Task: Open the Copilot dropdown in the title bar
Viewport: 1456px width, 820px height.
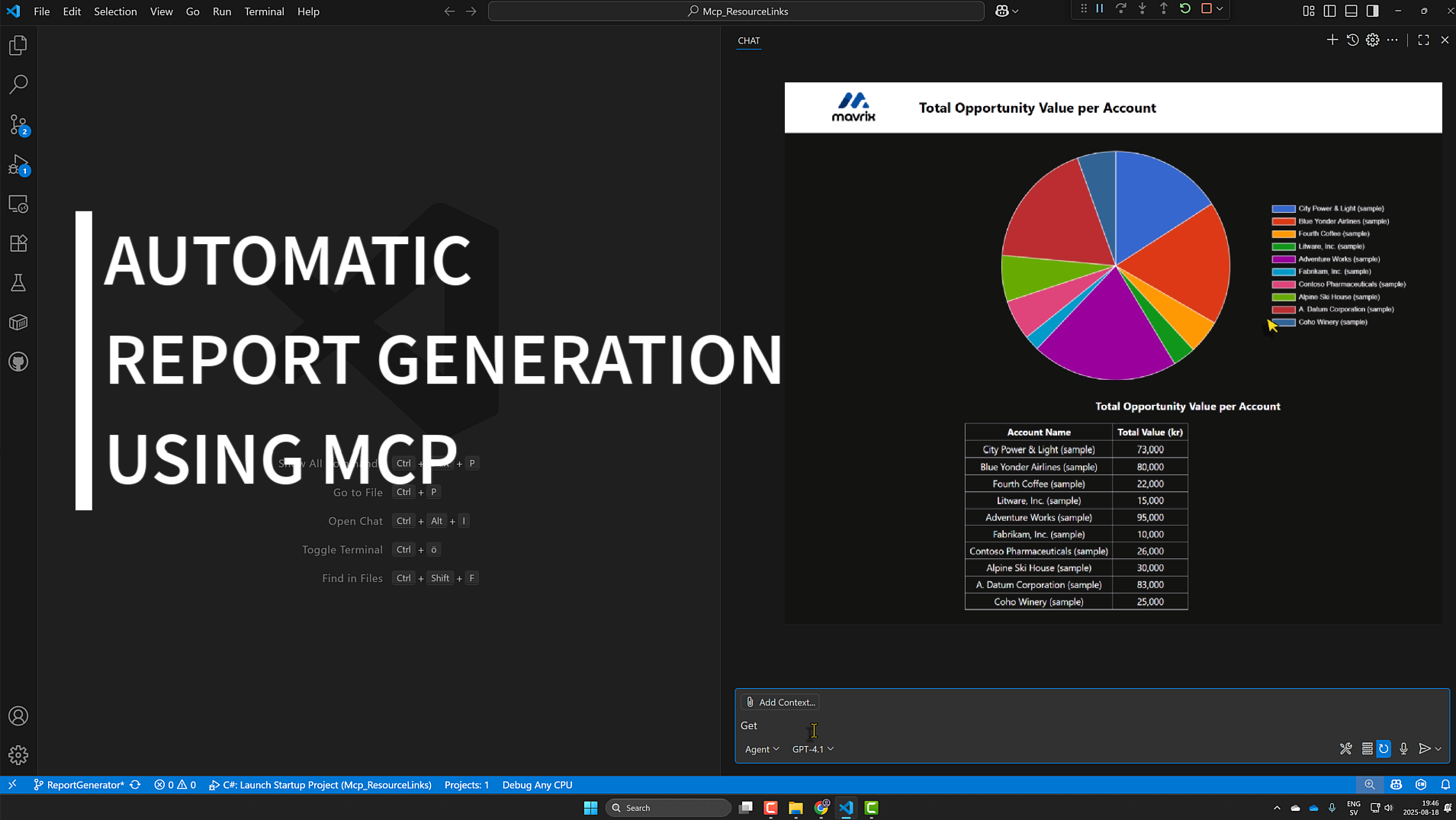Action: [1008, 11]
